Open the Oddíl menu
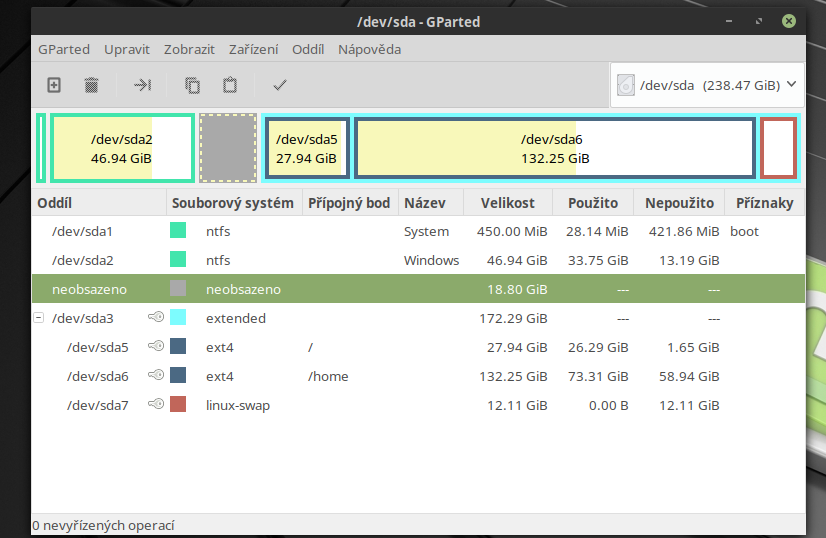The width and height of the screenshot is (826, 538). click(308, 49)
